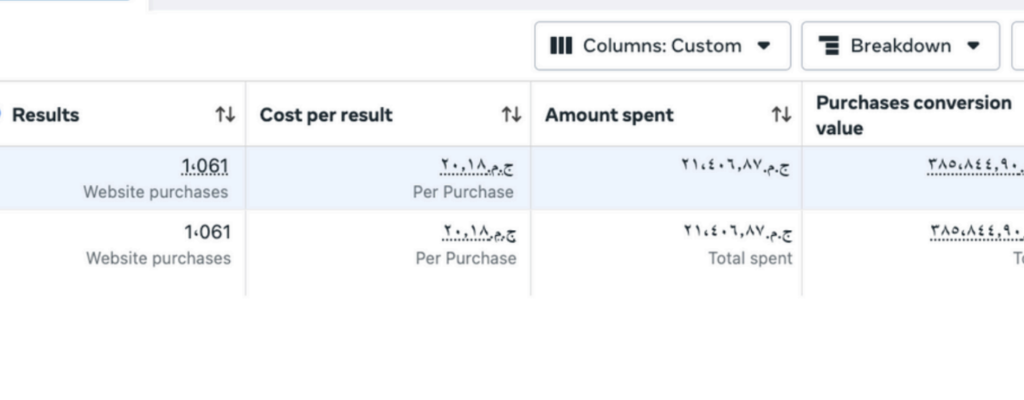Viewport: 1024px width, 400px height.
Task: Click sort arrows on Cost per result
Action: pos(511,115)
